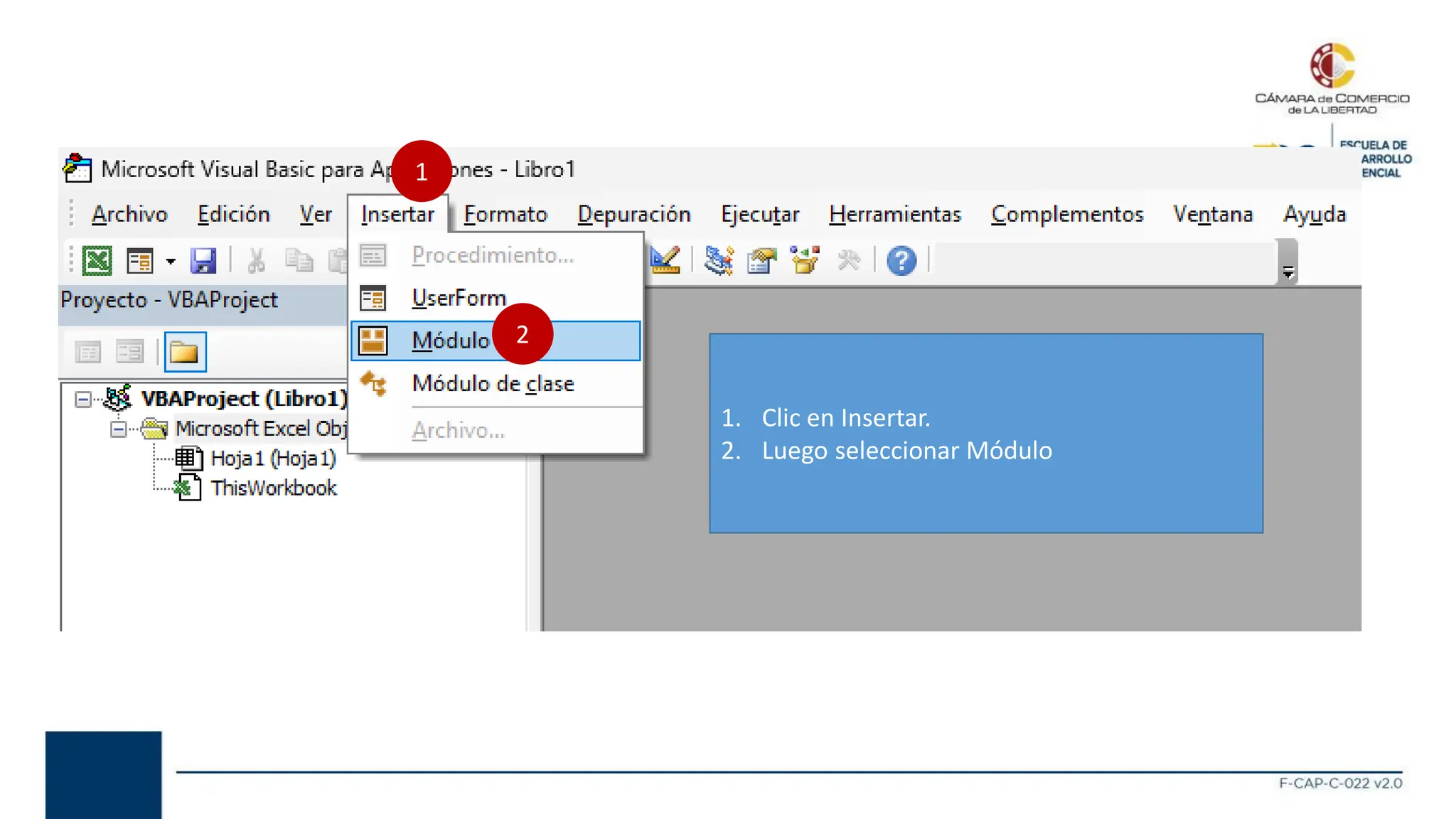The height and width of the screenshot is (819, 1456).
Task: Click the VBAProject gears icon in tree
Action: (118, 398)
